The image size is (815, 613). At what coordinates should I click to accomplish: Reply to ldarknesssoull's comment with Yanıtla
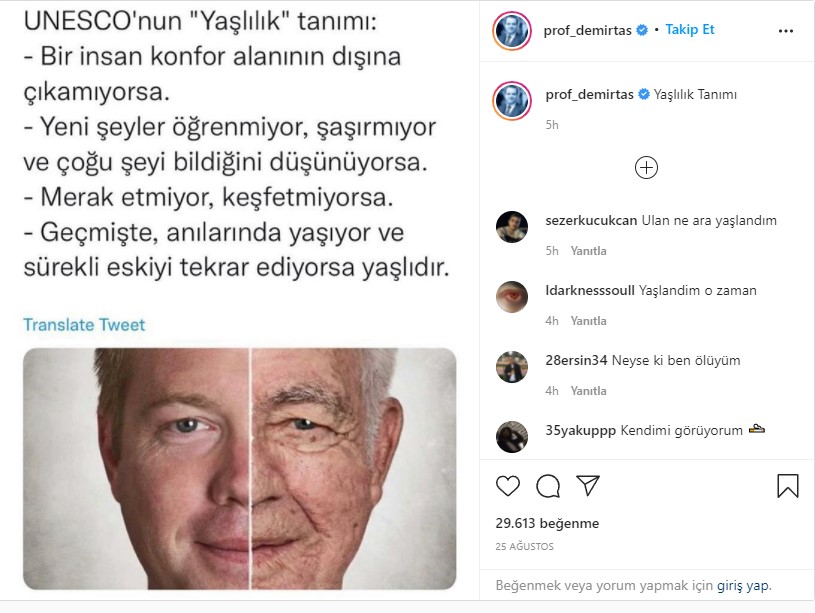tap(588, 321)
